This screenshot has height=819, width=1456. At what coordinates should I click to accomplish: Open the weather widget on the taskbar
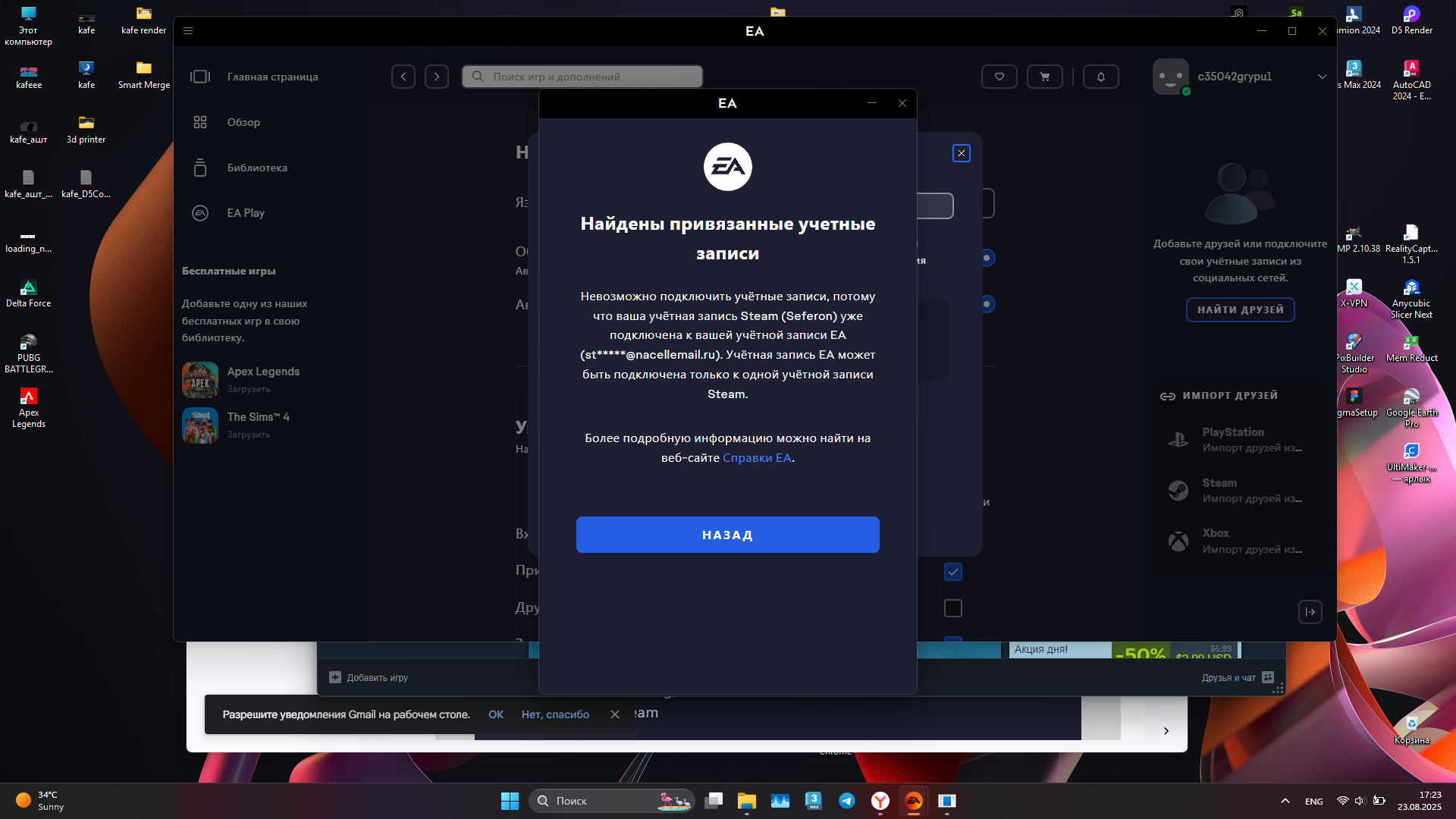(39, 801)
